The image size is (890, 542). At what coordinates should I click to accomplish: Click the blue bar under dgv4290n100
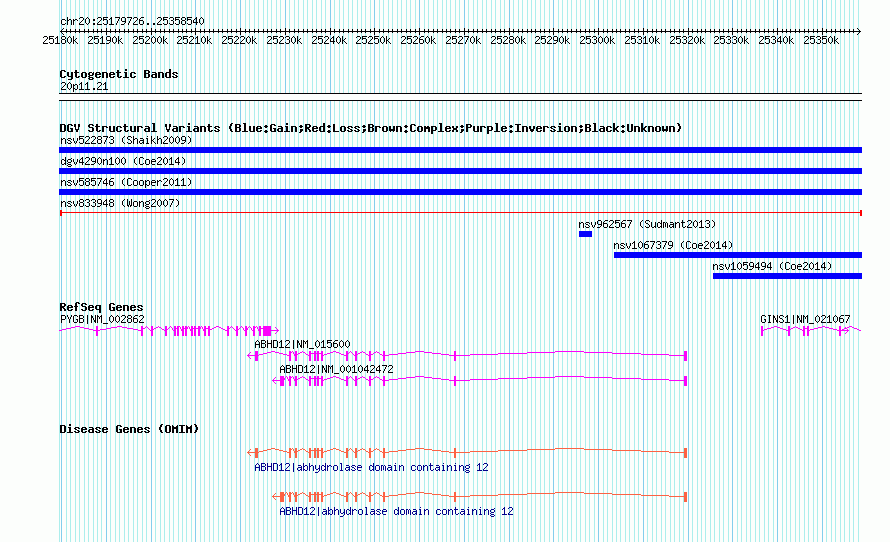pos(460,171)
